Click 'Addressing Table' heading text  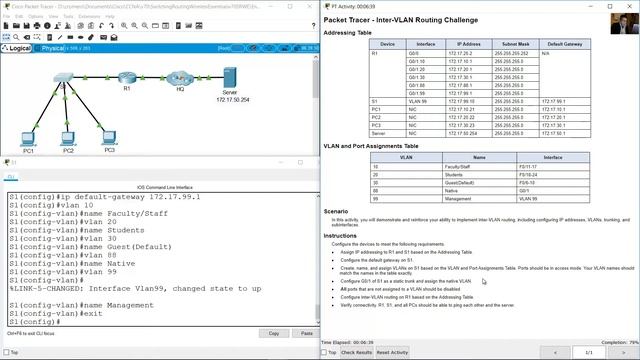click(347, 33)
